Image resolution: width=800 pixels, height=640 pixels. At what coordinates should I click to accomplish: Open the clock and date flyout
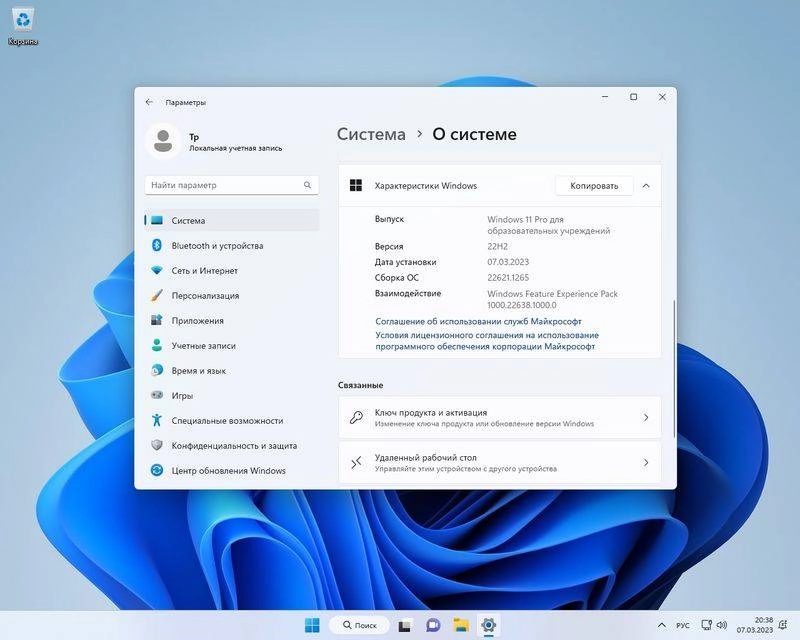pos(755,625)
